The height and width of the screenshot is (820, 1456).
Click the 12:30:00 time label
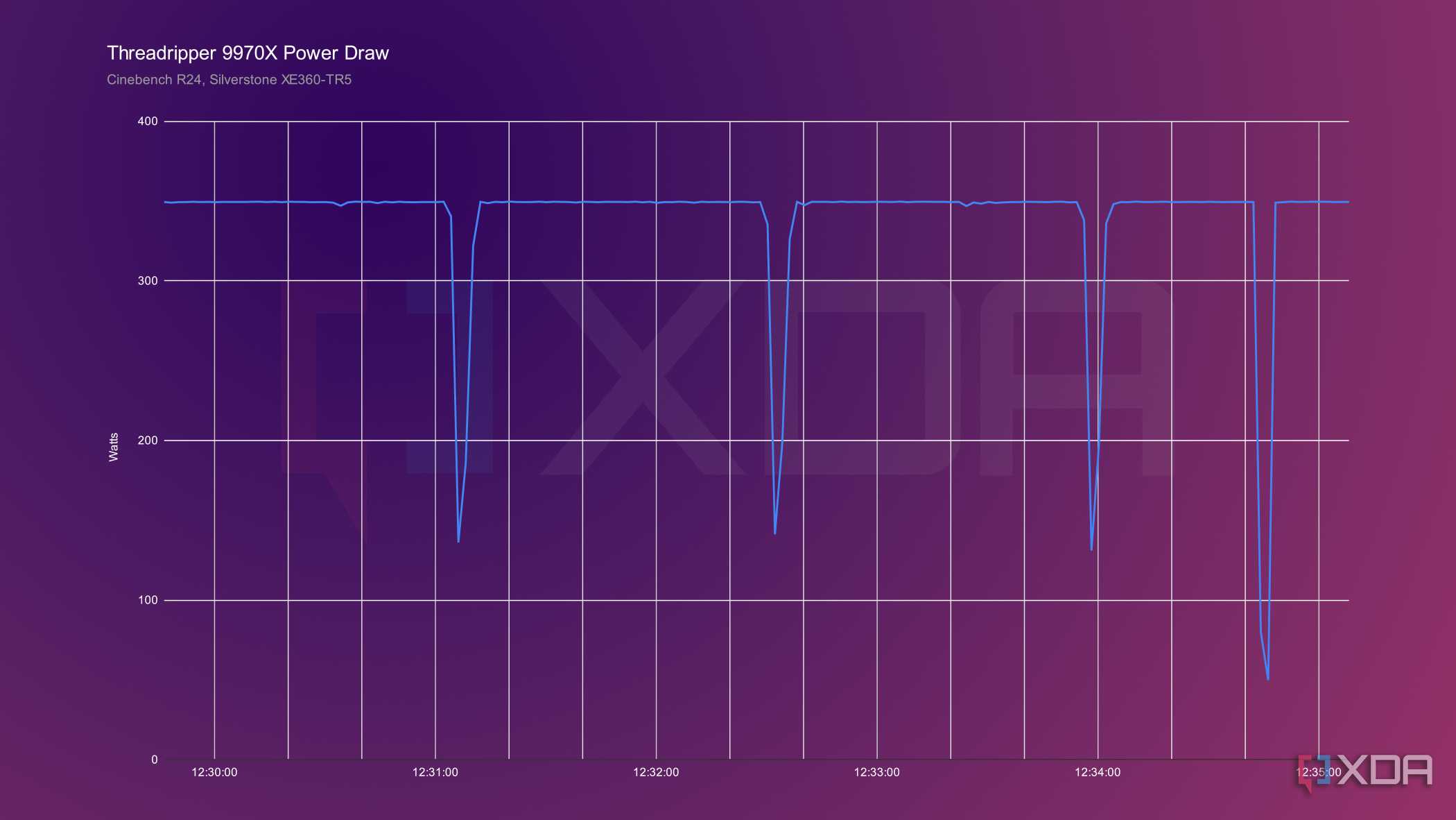(x=214, y=772)
